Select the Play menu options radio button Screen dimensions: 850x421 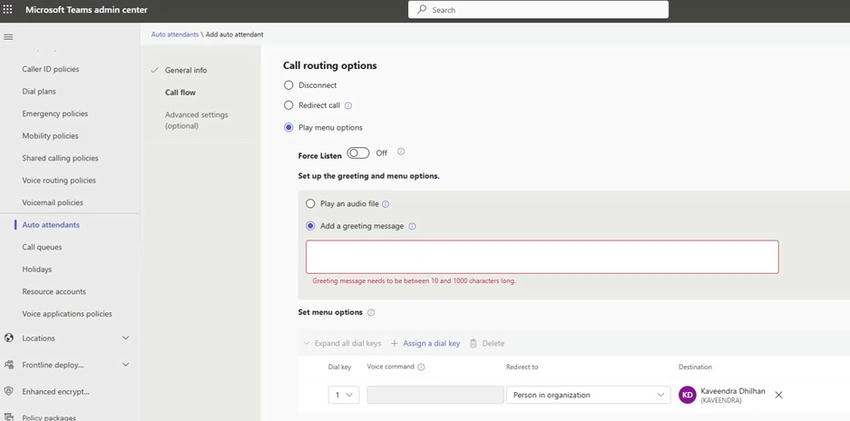tap(288, 128)
